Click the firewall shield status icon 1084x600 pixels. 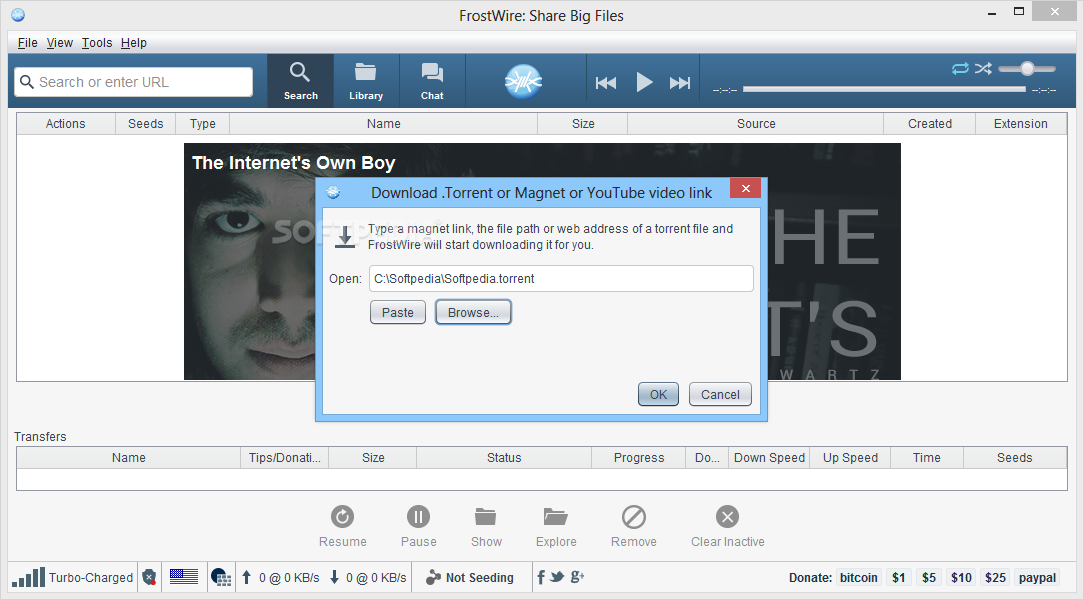coord(149,577)
